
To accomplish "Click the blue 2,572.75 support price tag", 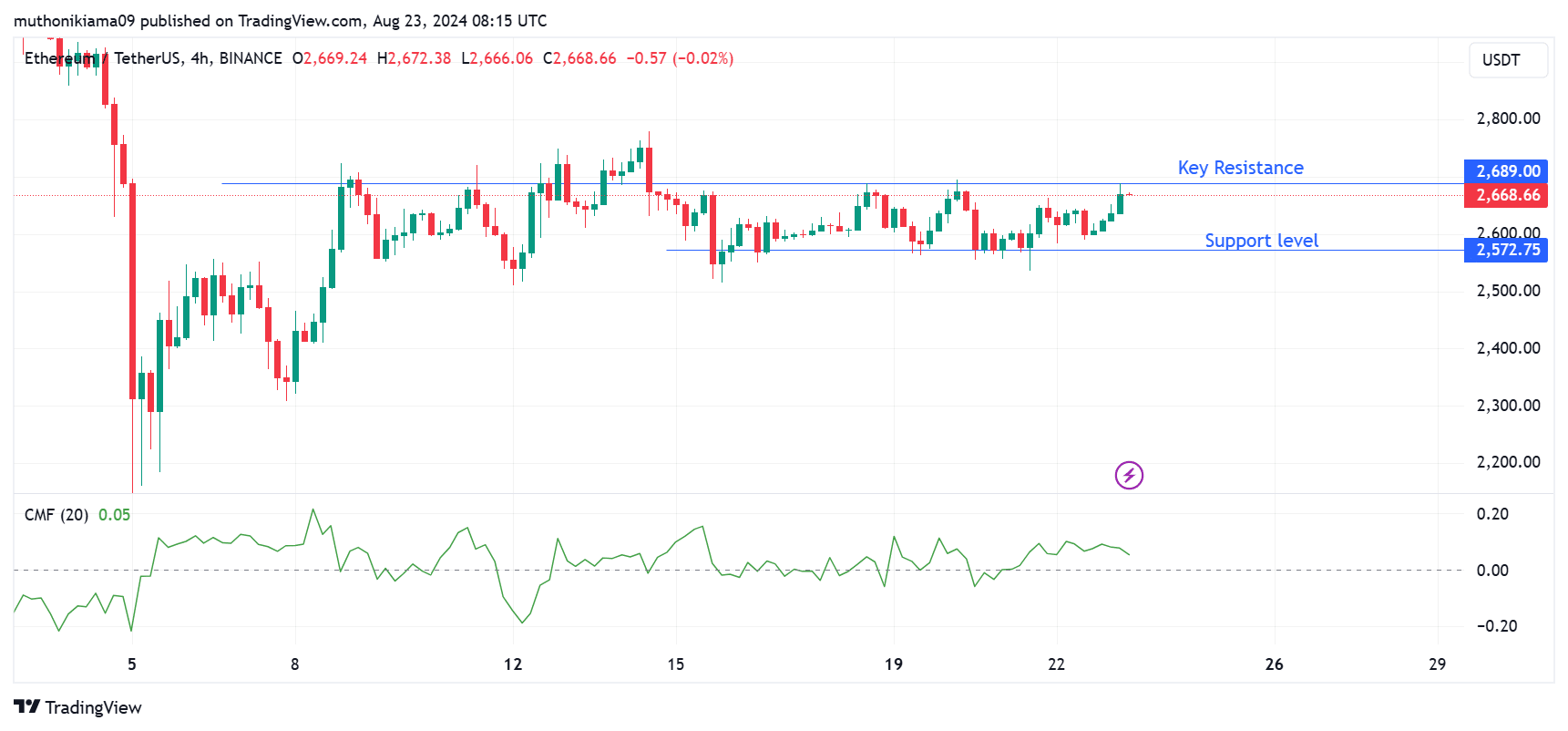I will 1507,250.
